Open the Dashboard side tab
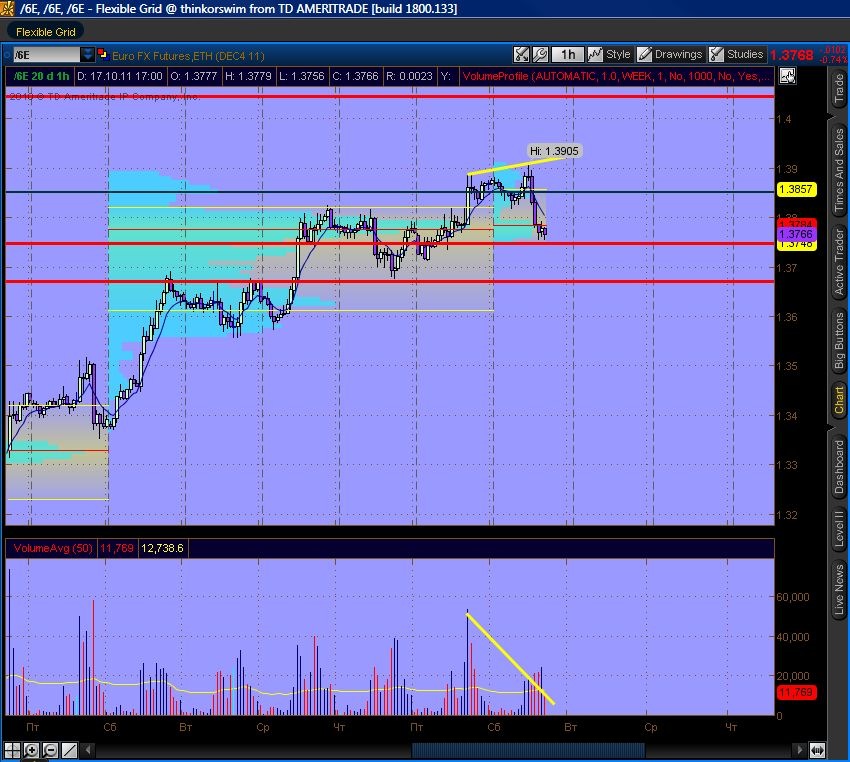Screen dimensions: 850x762 pos(839,467)
